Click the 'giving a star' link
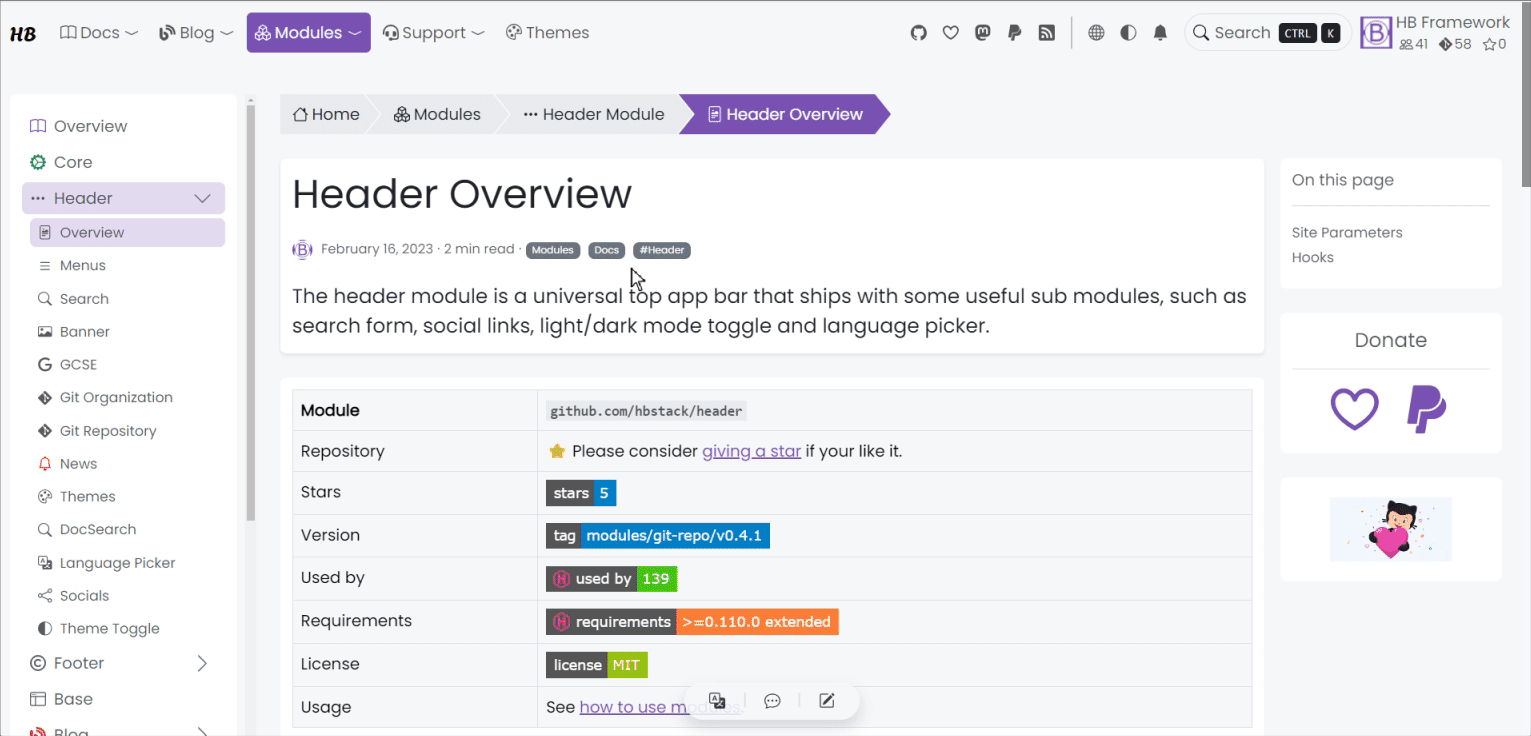 751,451
